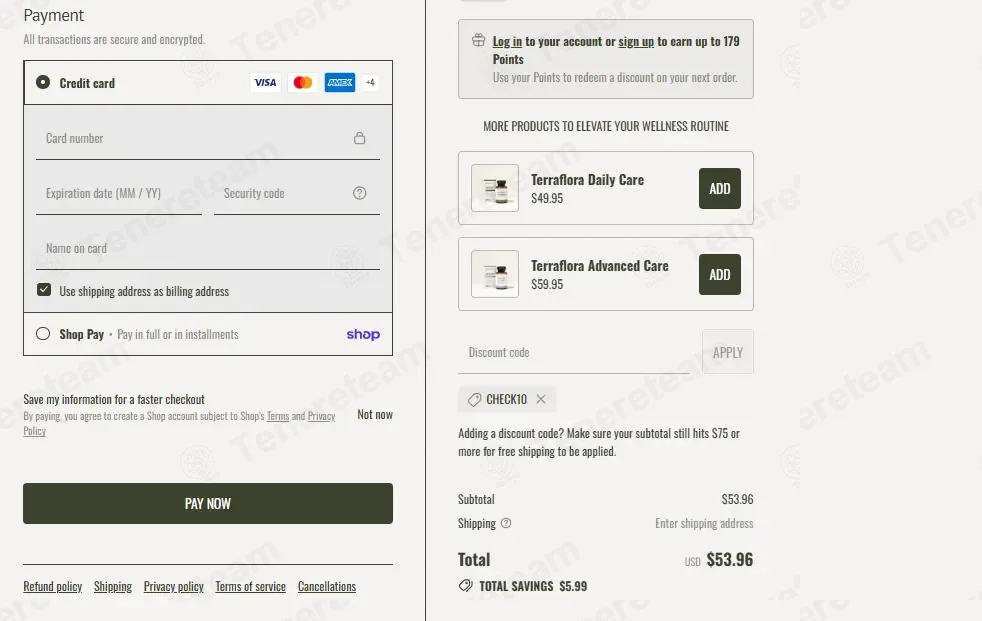Open the Shipping help question icon
This screenshot has width=982, height=621.
click(x=506, y=523)
